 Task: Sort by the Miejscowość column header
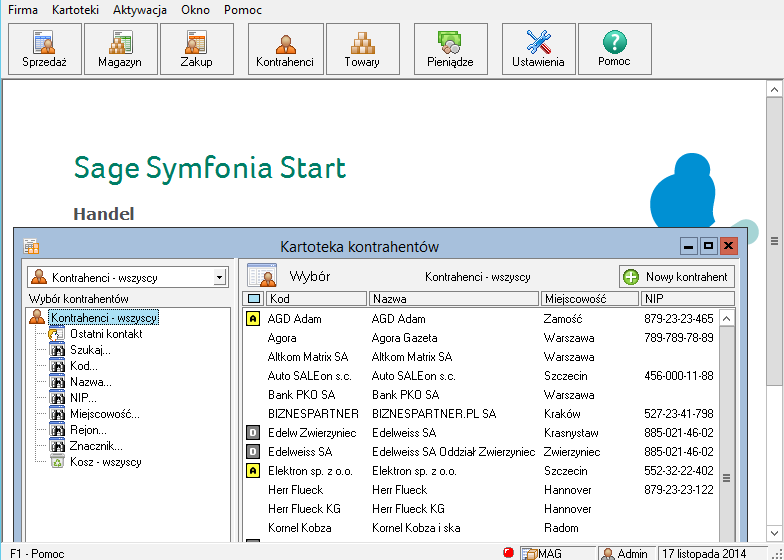(x=590, y=298)
